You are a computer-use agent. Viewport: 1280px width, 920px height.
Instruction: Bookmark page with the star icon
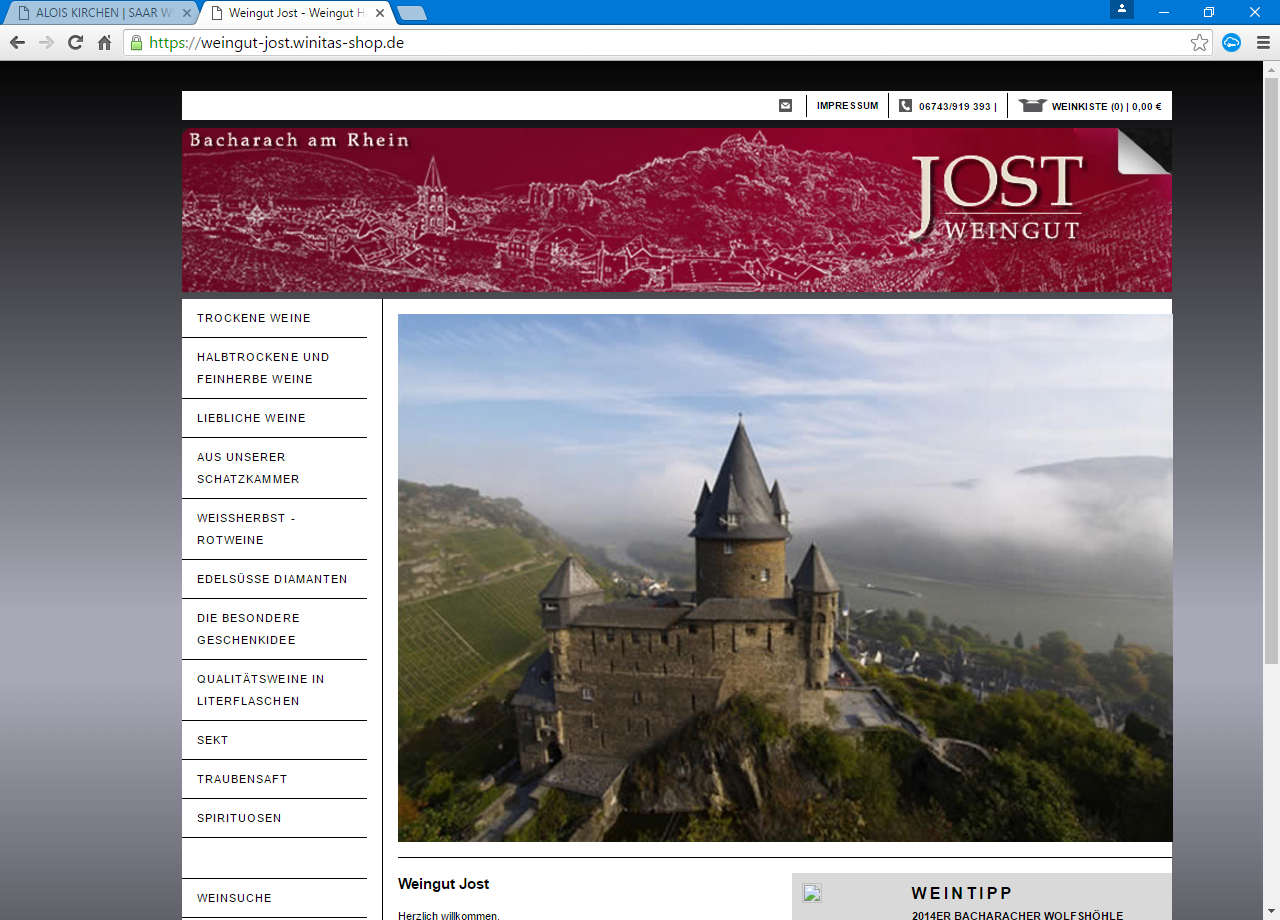click(1199, 43)
